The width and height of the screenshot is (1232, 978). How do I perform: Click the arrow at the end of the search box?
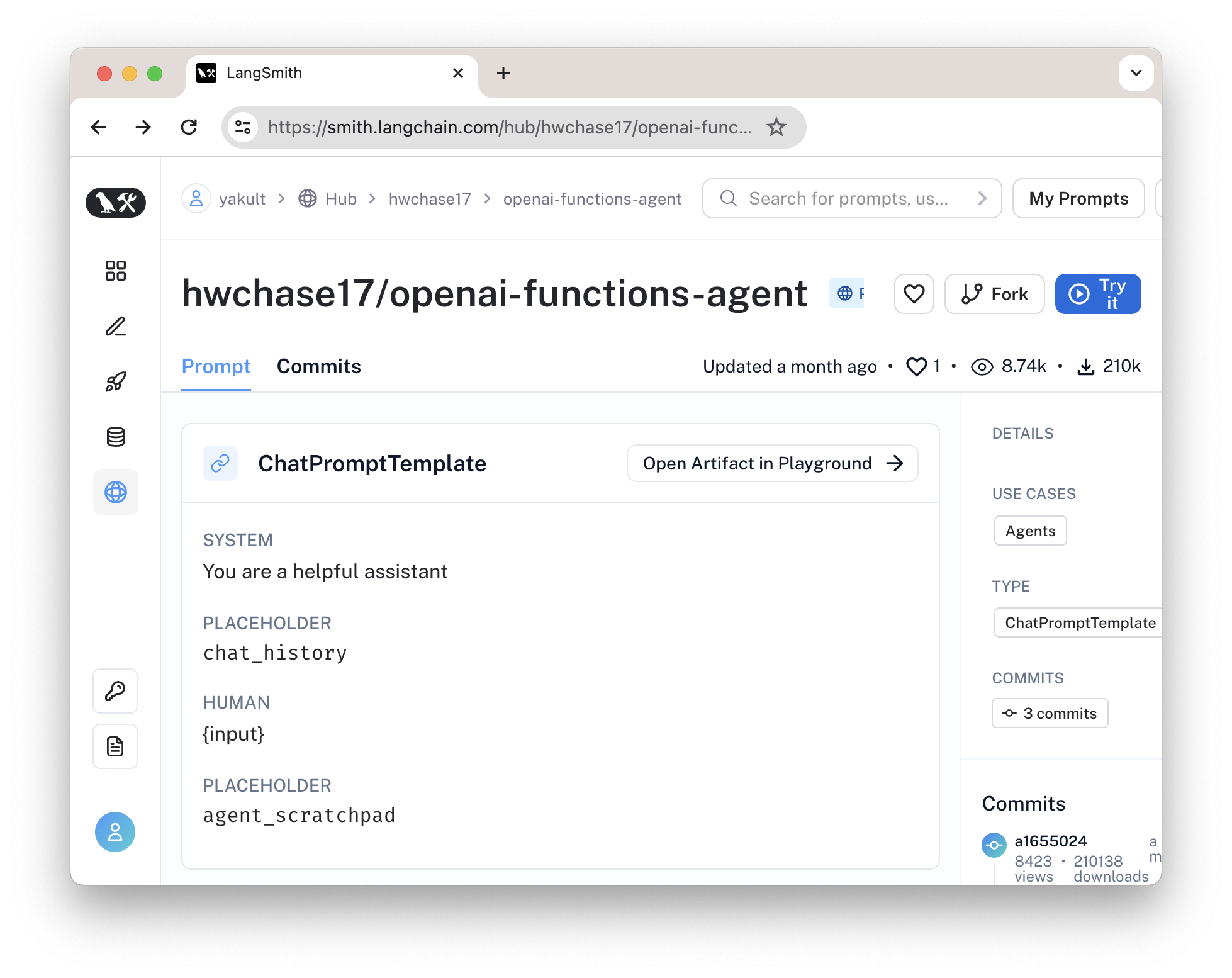982,199
